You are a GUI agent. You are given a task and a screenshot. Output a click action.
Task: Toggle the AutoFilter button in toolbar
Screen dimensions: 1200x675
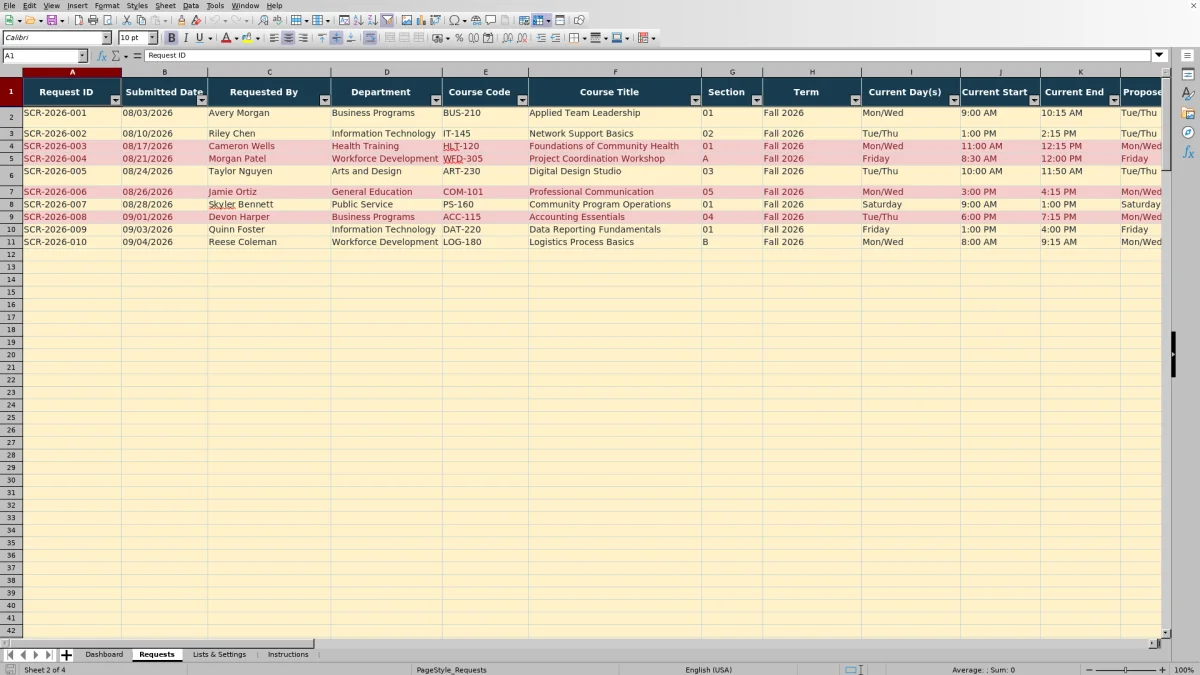coord(387,20)
